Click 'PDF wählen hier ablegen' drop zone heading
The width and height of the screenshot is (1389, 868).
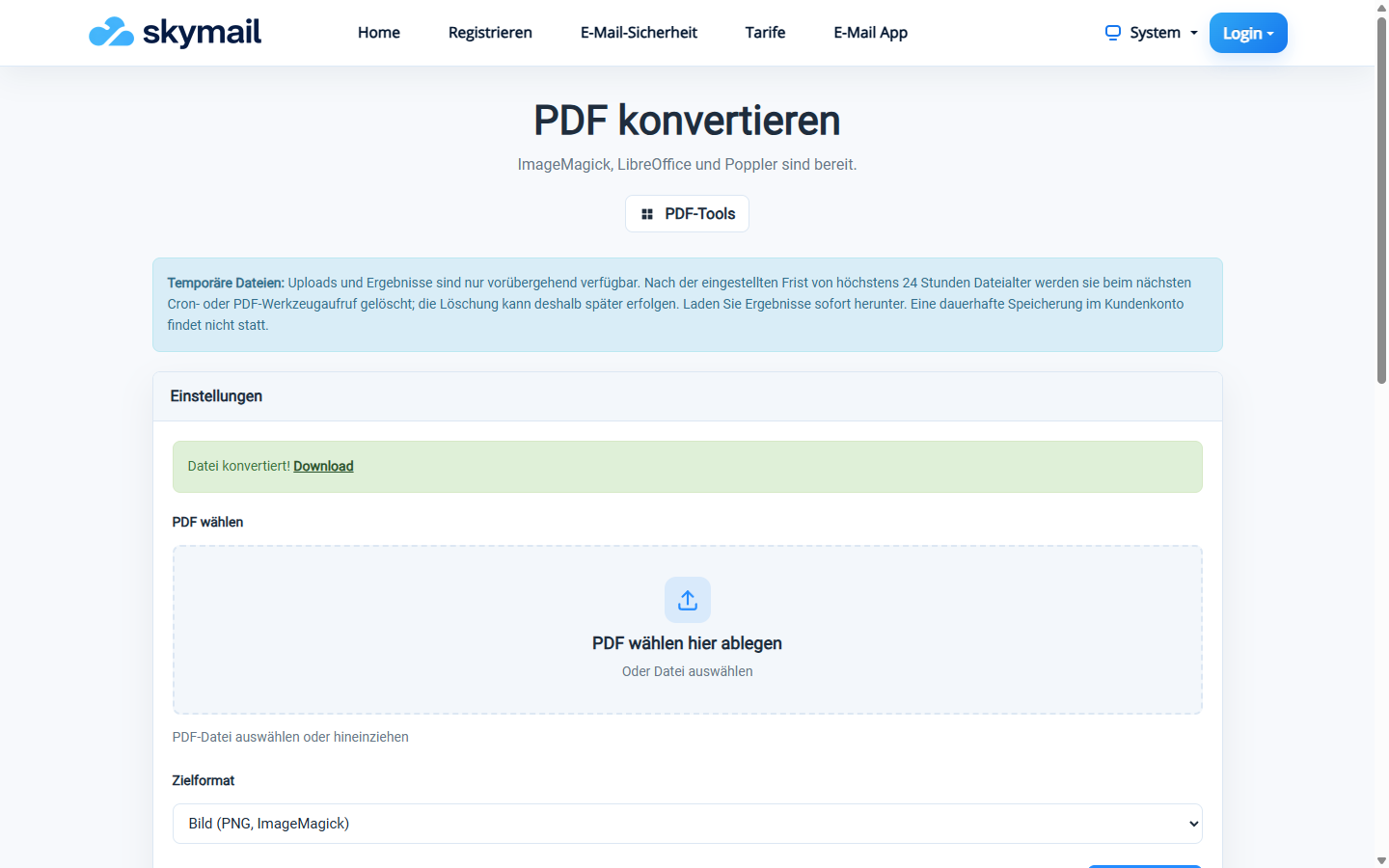(x=688, y=643)
